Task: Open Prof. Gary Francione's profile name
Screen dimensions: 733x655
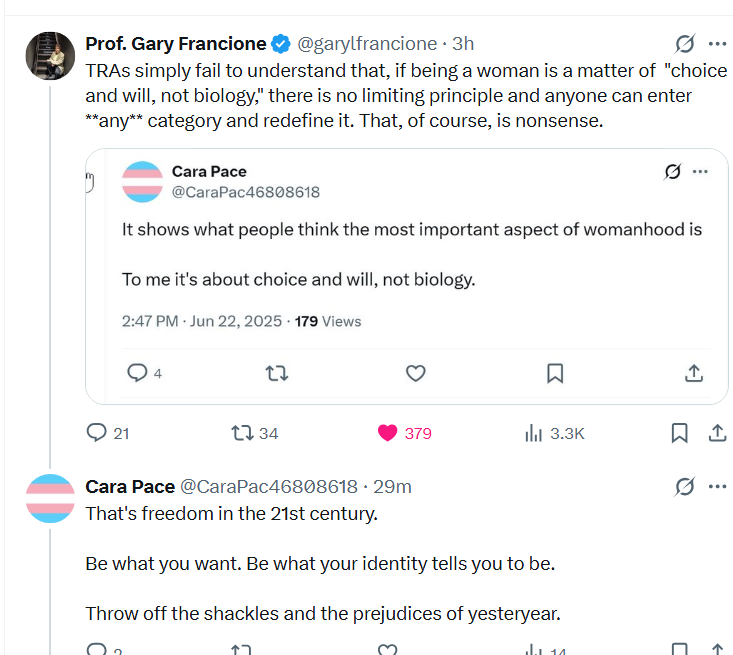Action: [x=176, y=44]
